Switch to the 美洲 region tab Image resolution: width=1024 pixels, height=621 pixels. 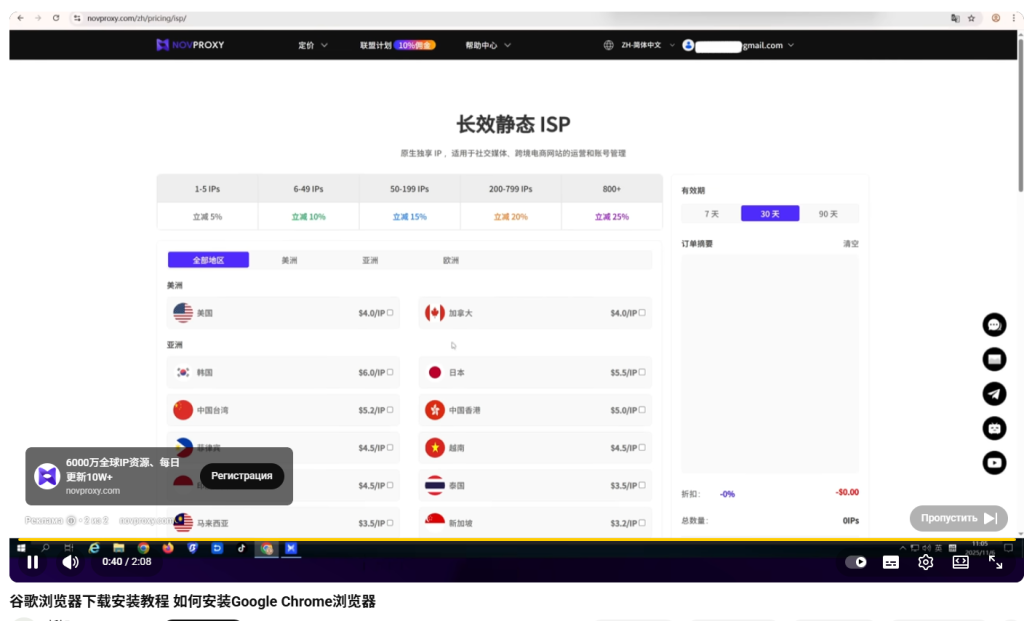(289, 259)
